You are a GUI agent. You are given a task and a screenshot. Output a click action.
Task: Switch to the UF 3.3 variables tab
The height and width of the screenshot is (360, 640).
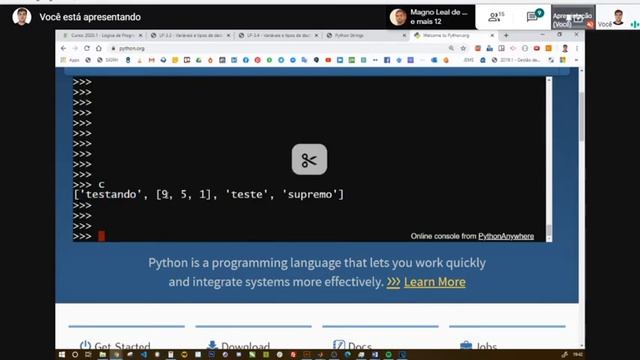click(x=190, y=36)
